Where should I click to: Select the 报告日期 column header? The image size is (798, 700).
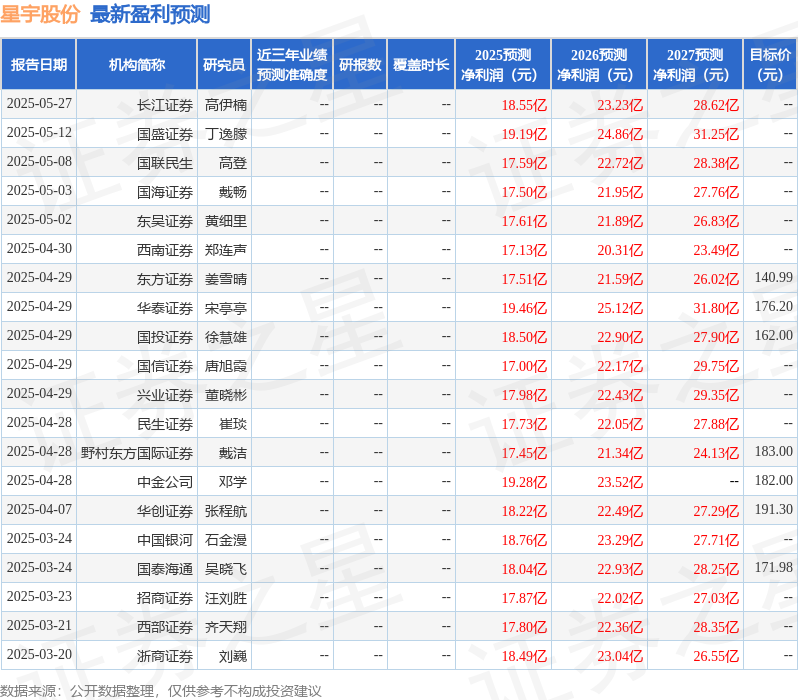coord(39,65)
